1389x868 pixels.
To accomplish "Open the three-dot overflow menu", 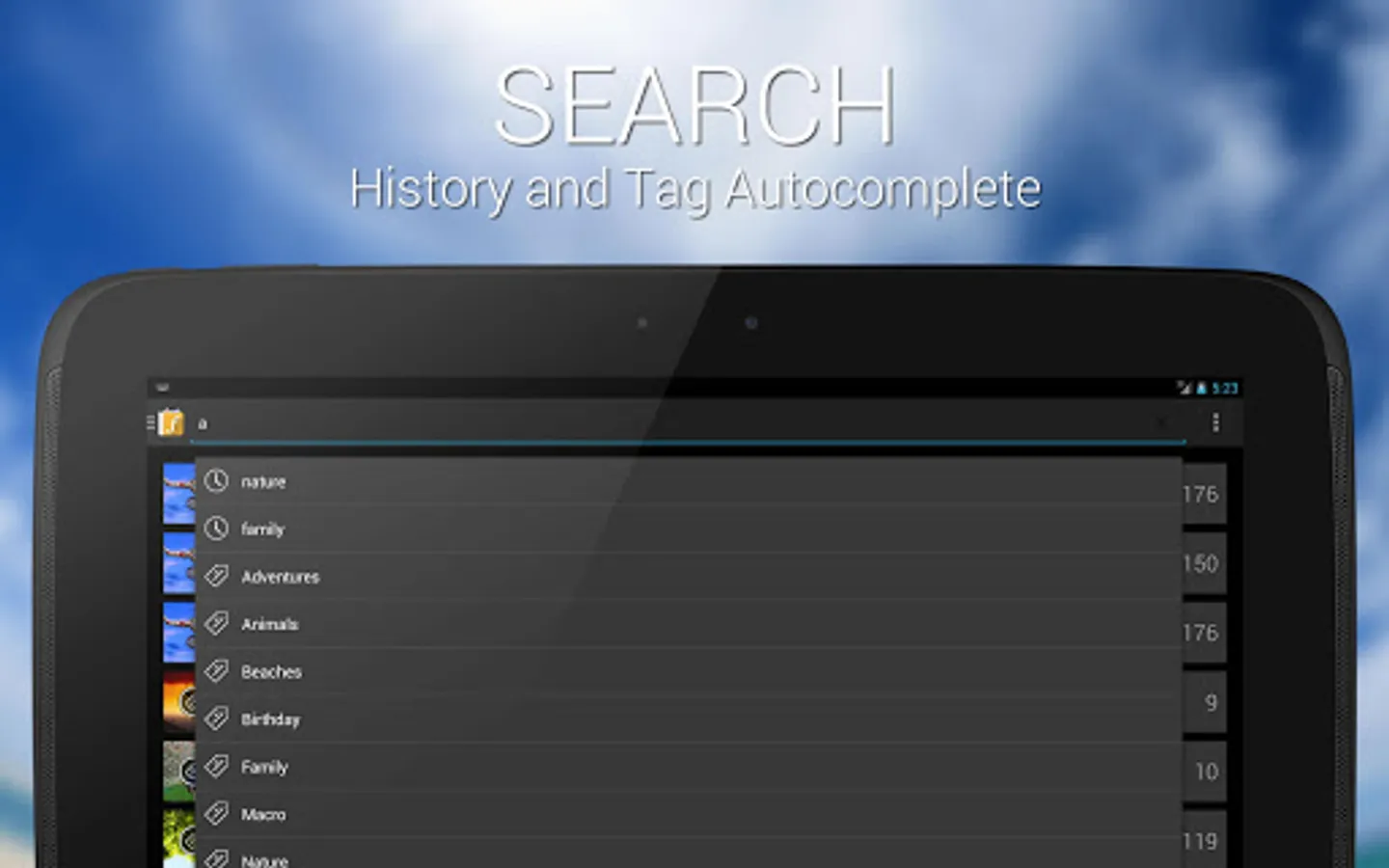I will (x=1215, y=422).
